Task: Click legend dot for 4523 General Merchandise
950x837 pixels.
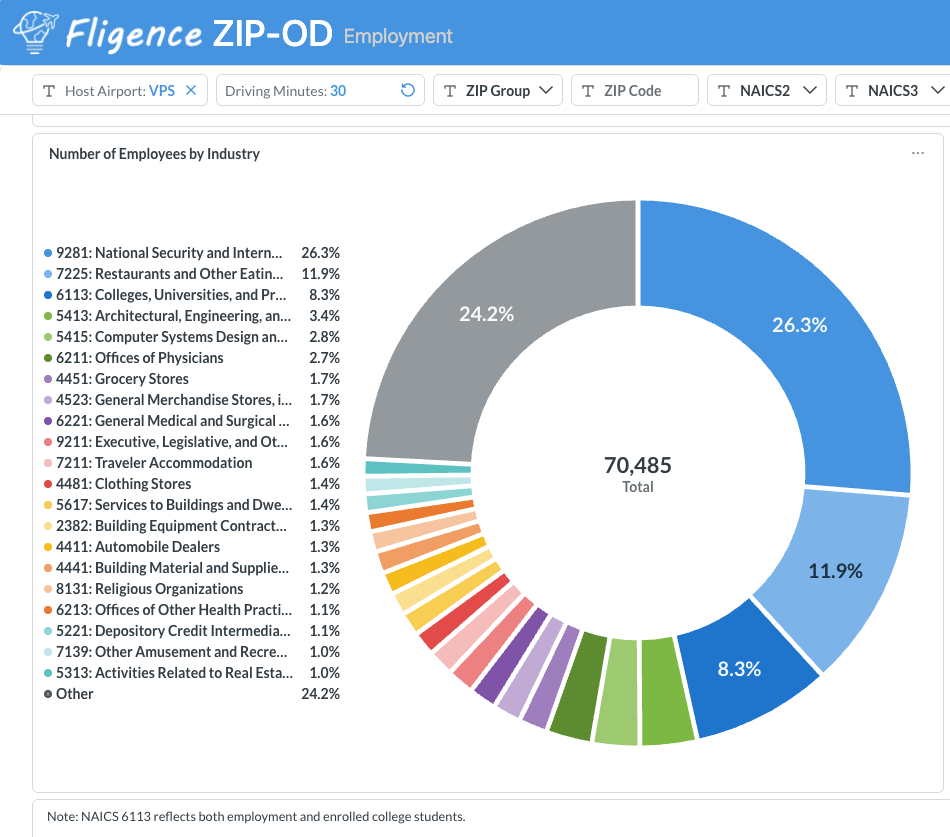Action: point(48,400)
